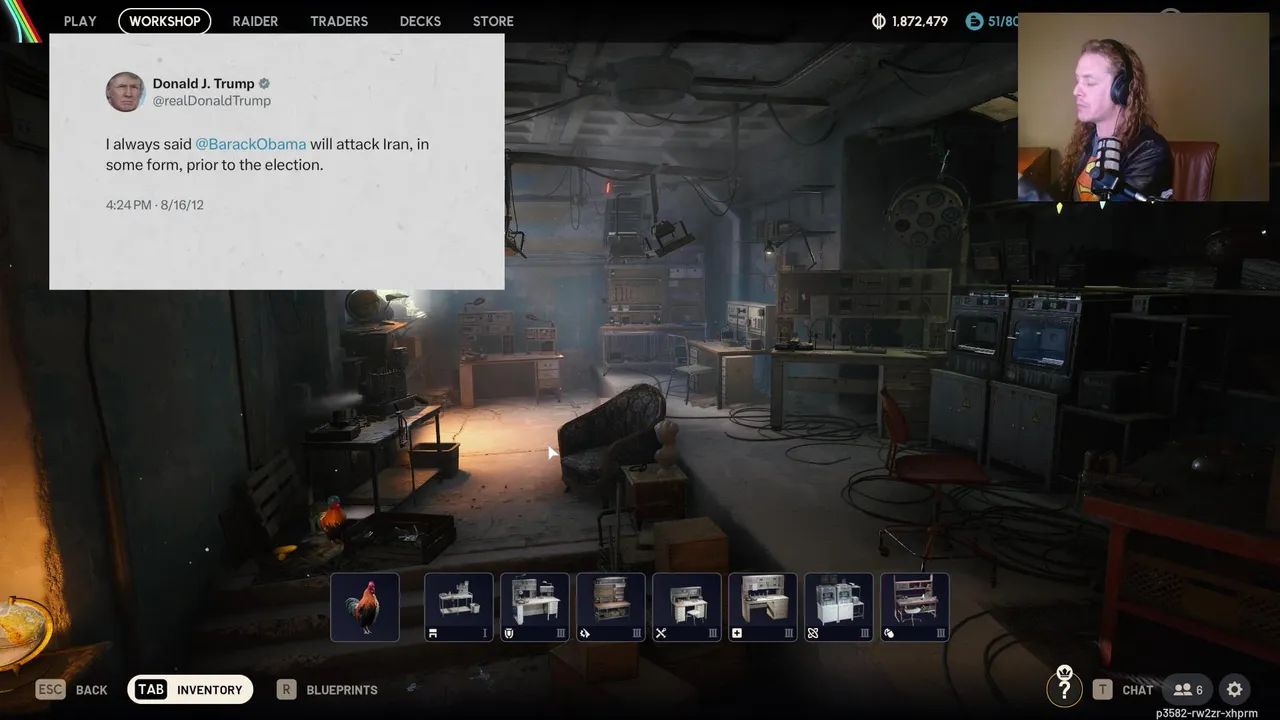Open the settings gear icon
This screenshot has height=720, width=1280.
point(1235,689)
